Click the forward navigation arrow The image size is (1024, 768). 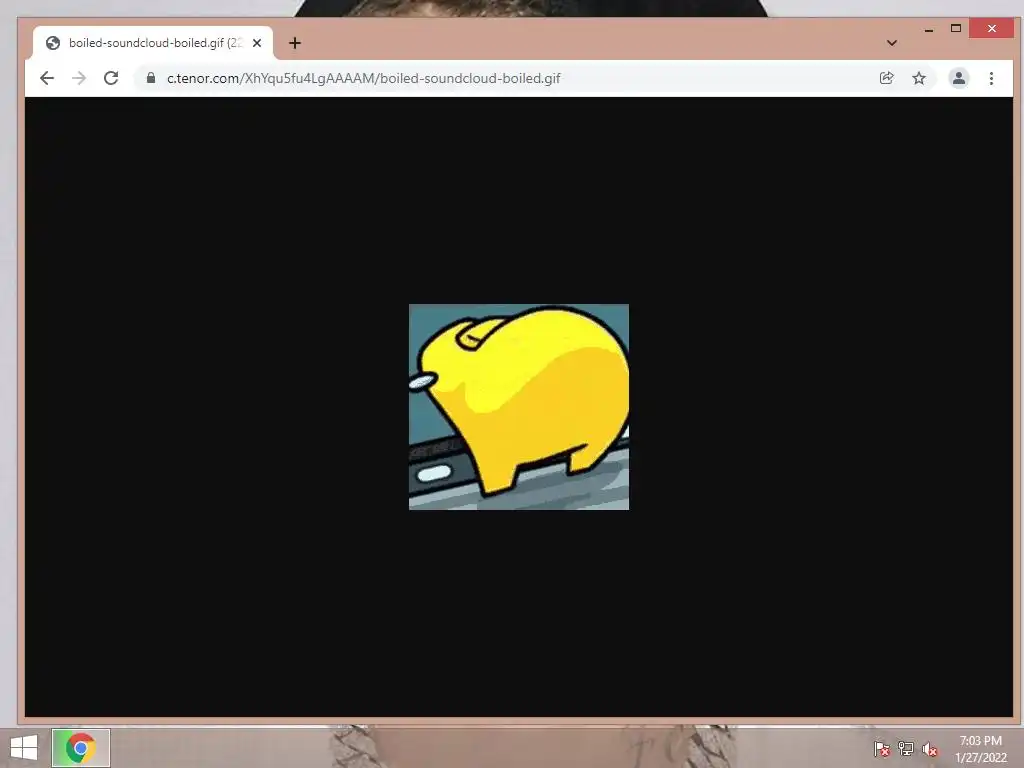(x=79, y=78)
